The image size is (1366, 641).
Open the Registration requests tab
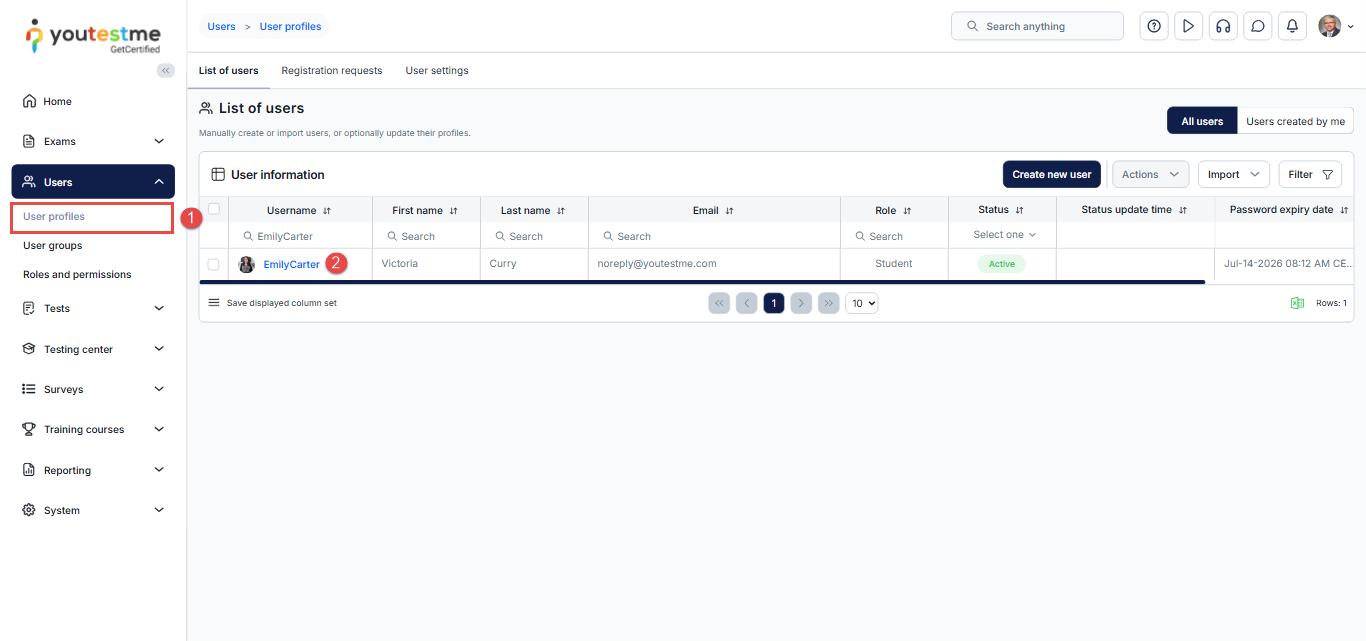point(332,71)
